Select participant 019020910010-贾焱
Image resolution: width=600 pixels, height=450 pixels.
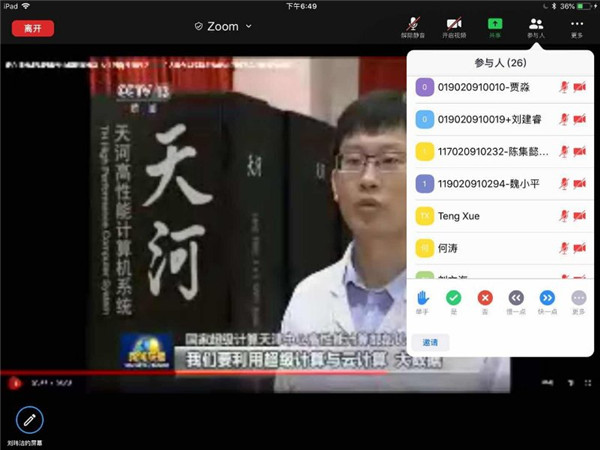tap(501, 87)
